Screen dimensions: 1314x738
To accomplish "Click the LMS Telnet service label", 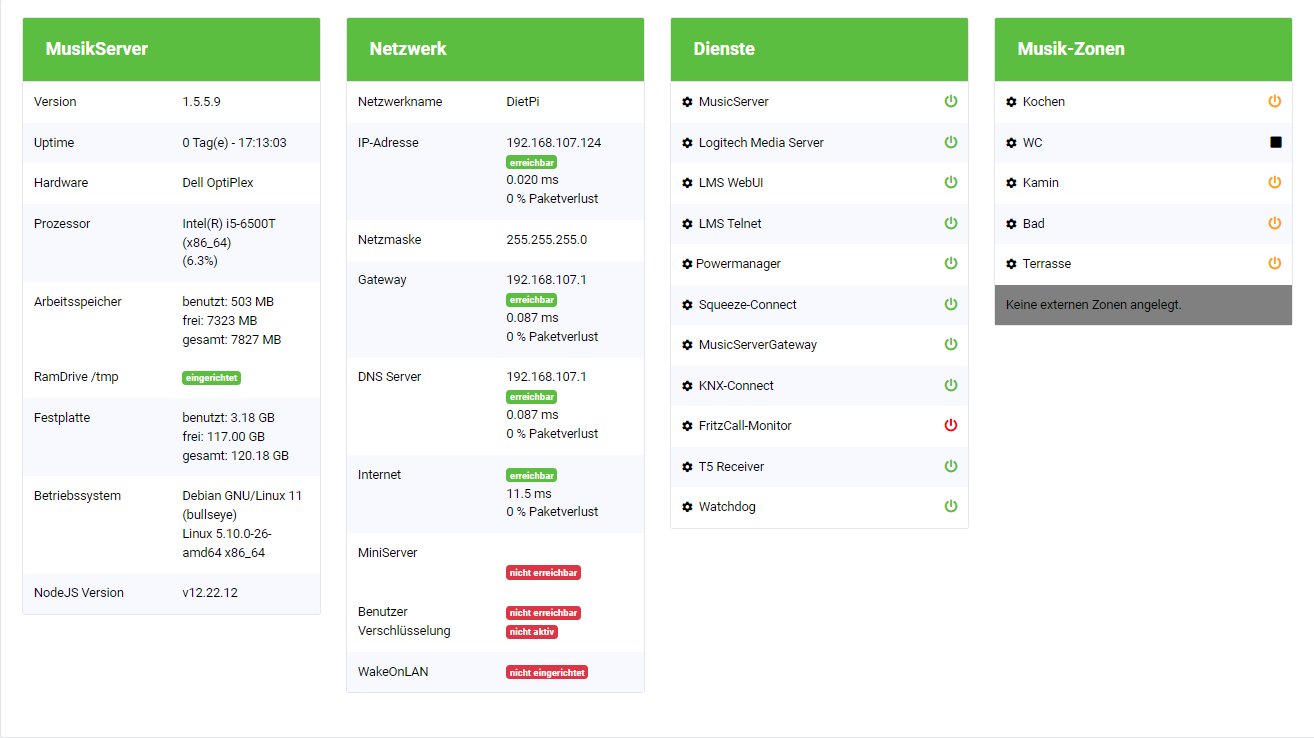I will (730, 224).
